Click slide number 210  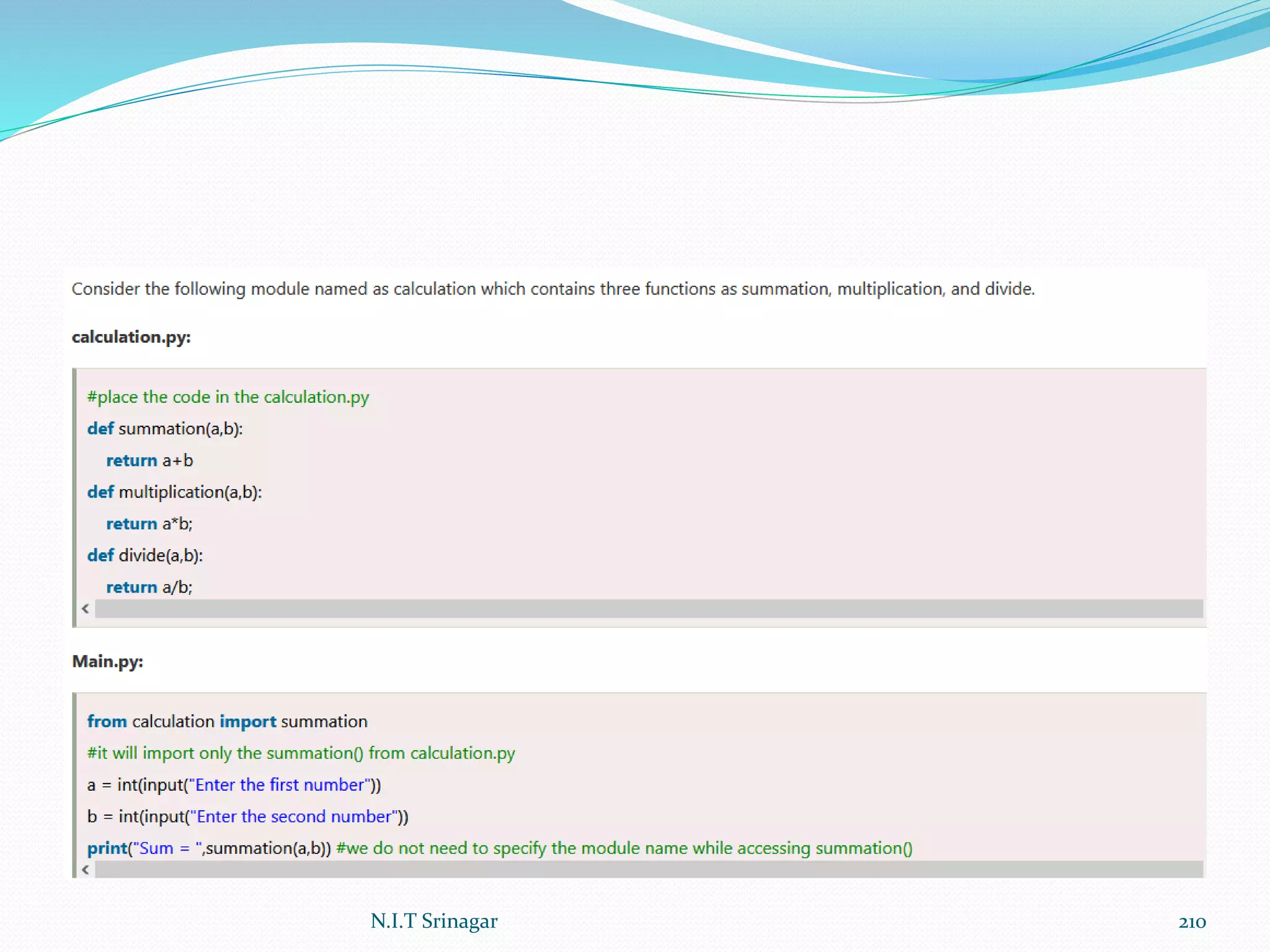pyautogui.click(x=1191, y=922)
